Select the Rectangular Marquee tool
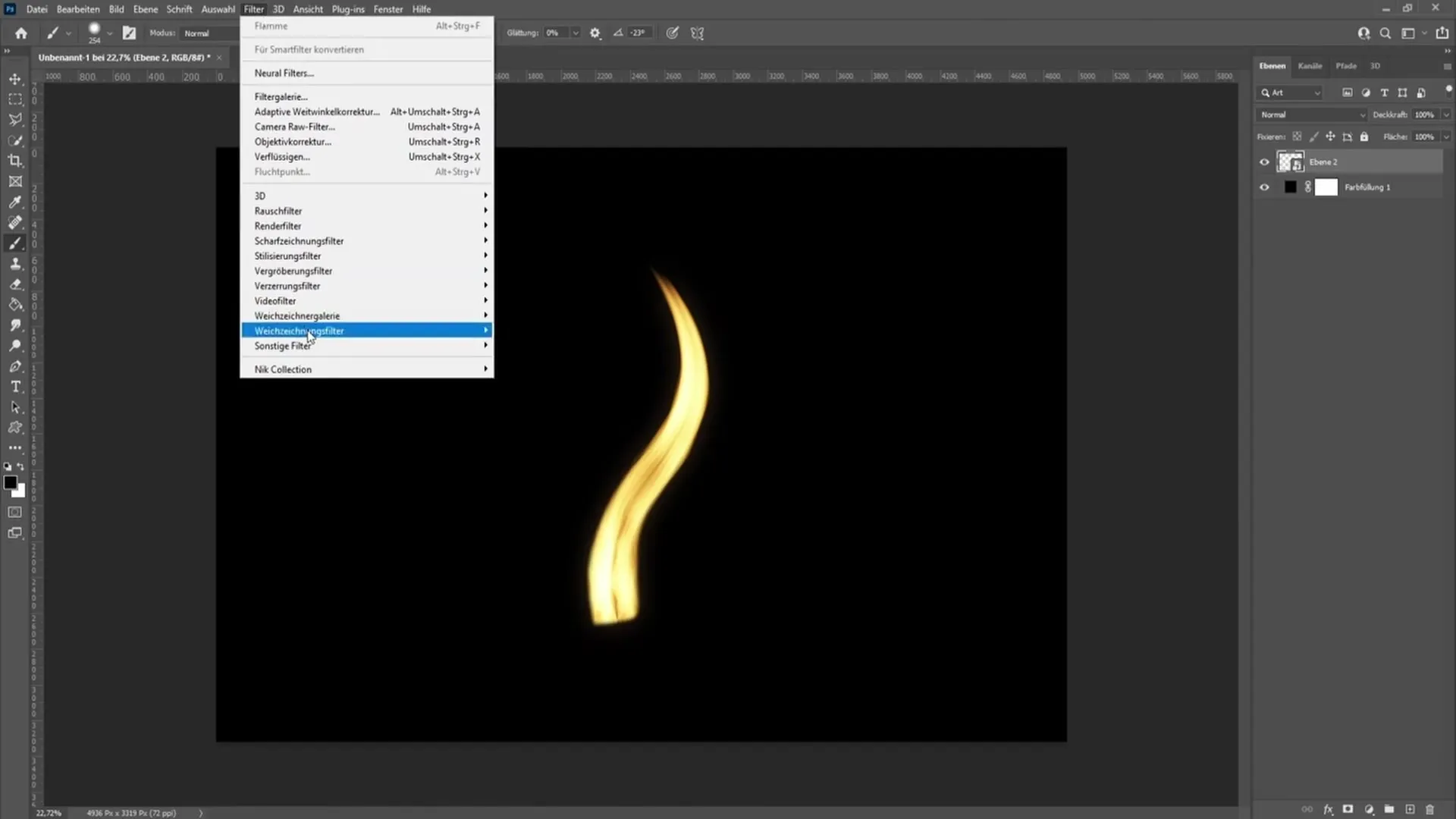Viewport: 1456px width, 819px height. pos(15,99)
